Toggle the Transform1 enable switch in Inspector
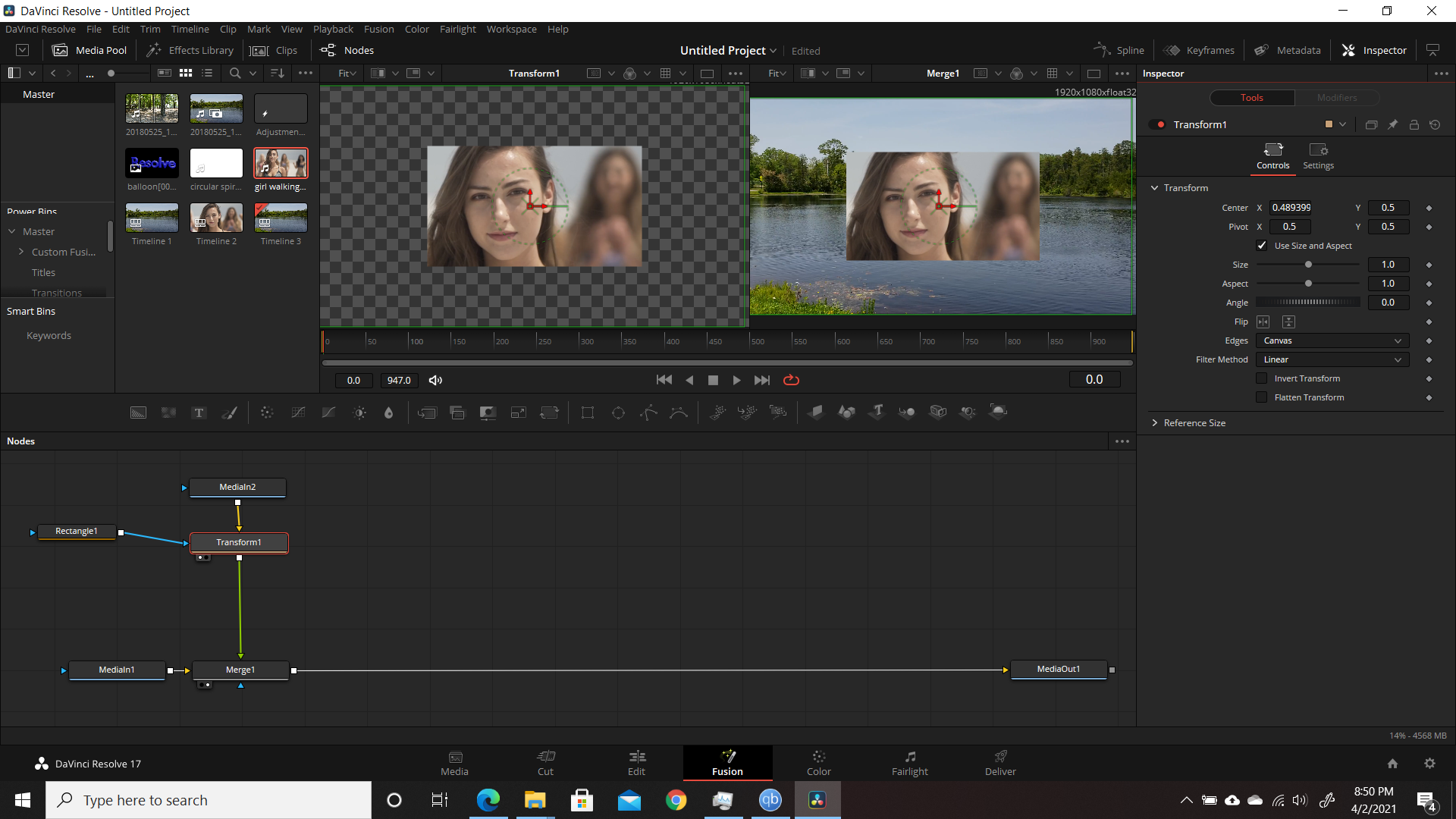The height and width of the screenshot is (819, 1456). click(1157, 124)
